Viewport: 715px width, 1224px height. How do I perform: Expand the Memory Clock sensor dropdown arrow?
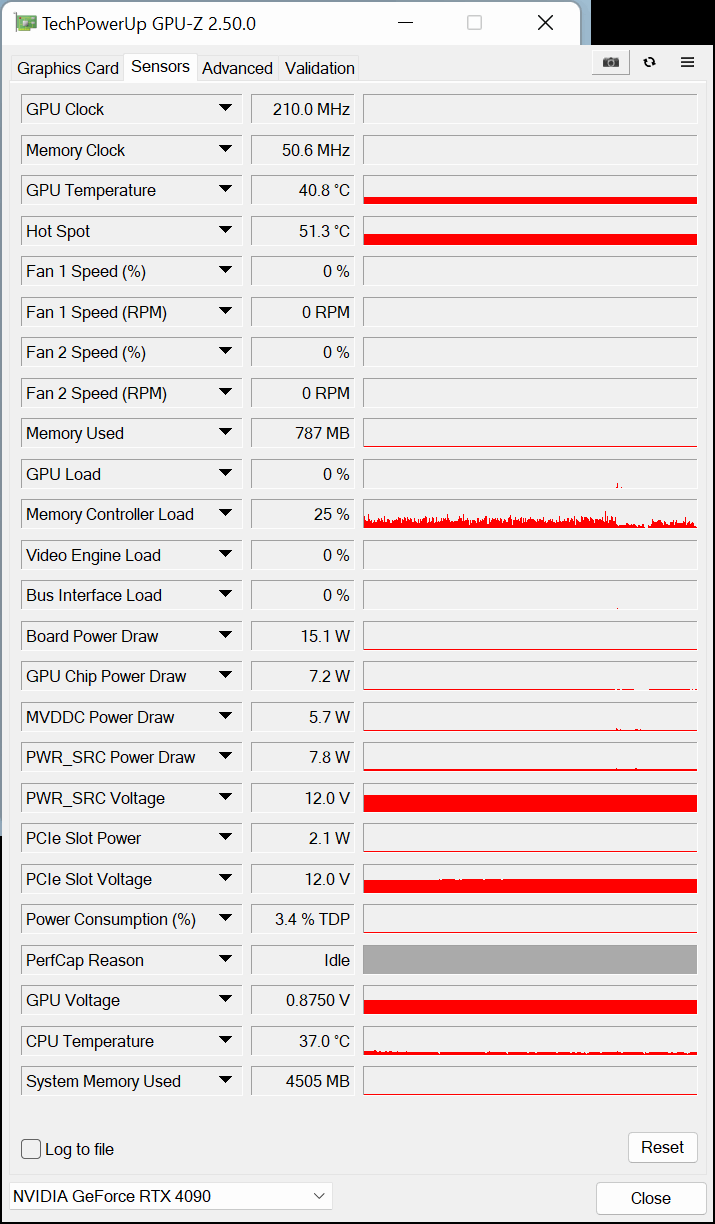(226, 150)
